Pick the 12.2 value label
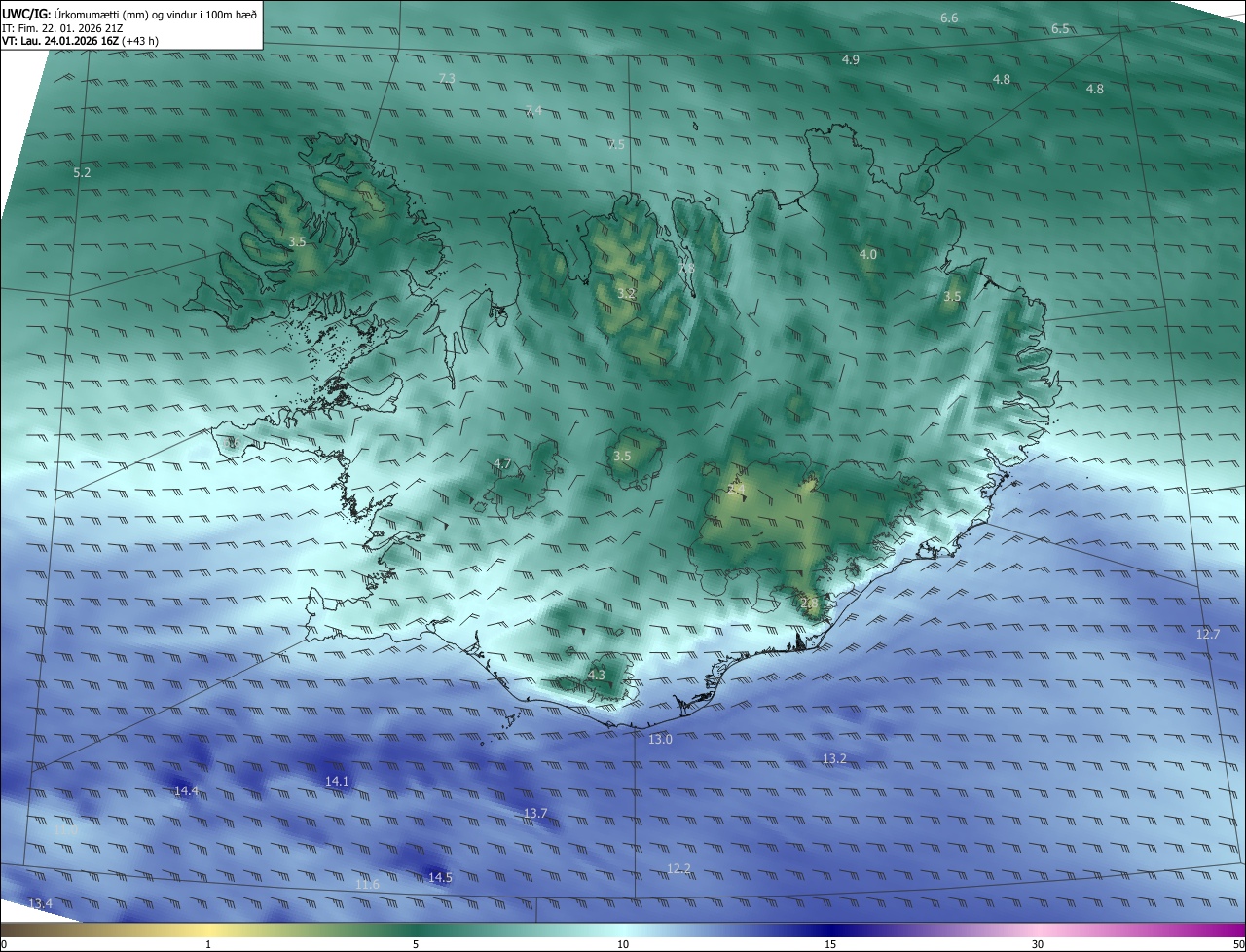 coord(678,869)
